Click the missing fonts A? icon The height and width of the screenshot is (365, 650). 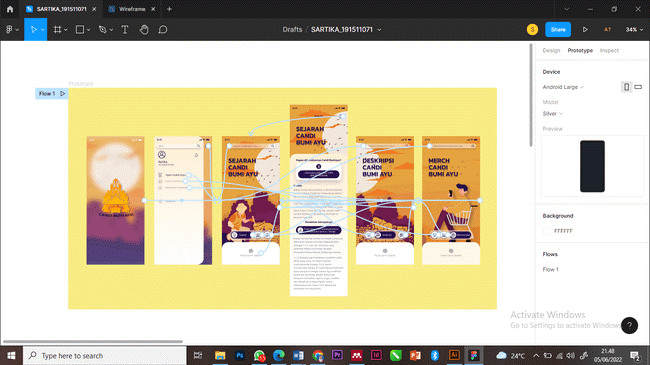tap(607, 29)
